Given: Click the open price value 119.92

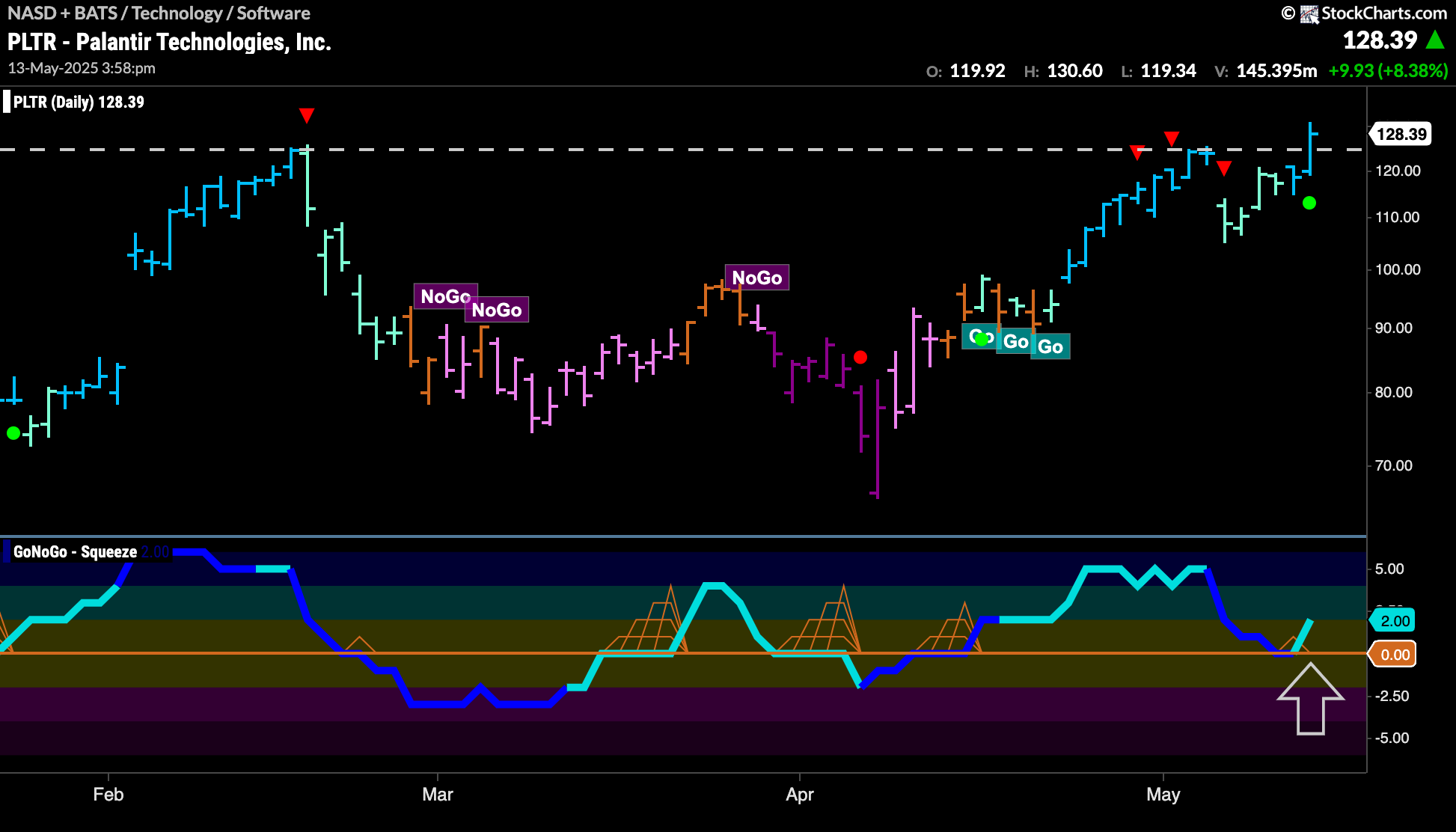Looking at the screenshot, I should 977,71.
